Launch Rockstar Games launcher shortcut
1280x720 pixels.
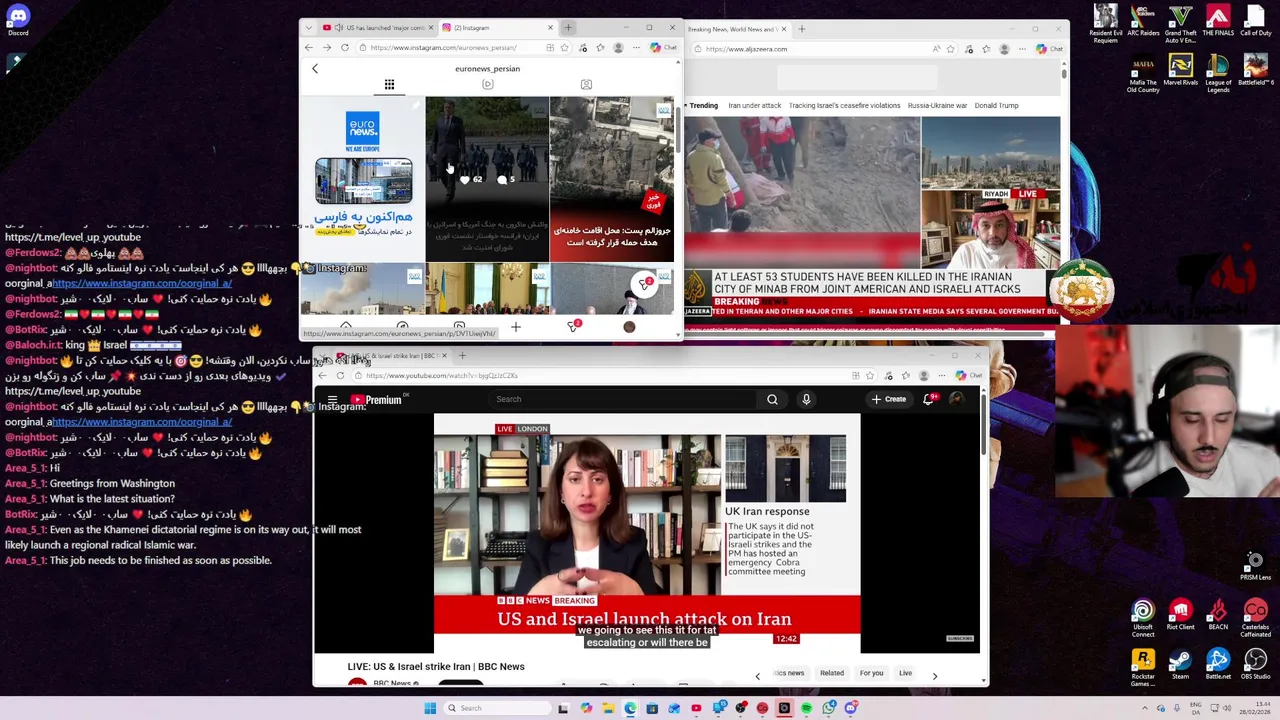coord(1143,668)
